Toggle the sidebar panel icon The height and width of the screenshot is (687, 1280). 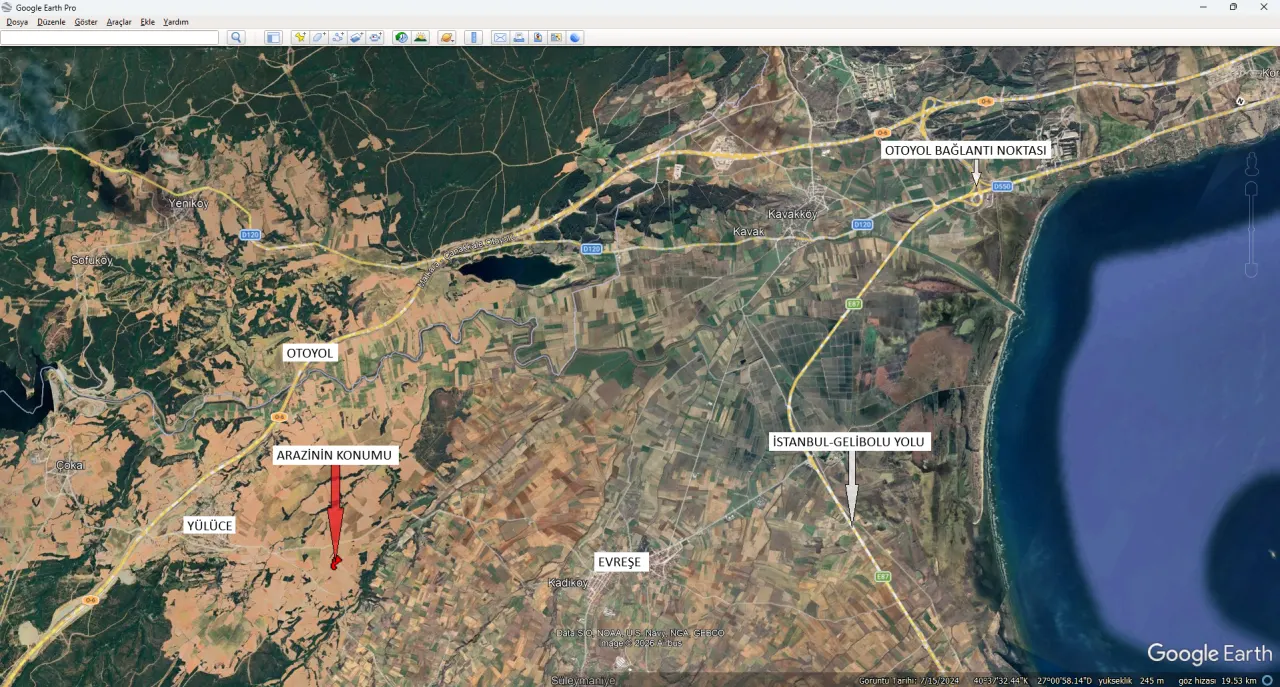tap(273, 38)
